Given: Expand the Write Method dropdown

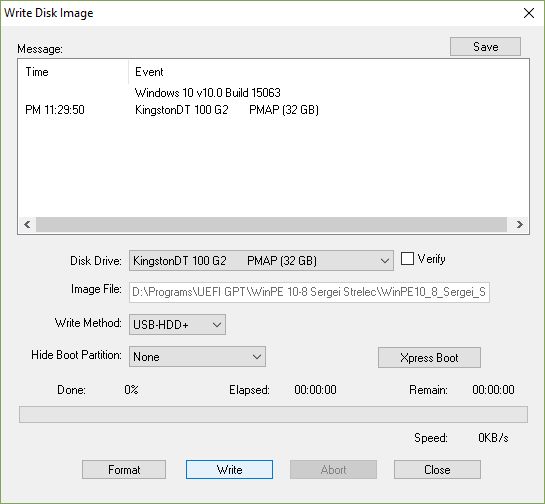Looking at the screenshot, I should pyautogui.click(x=177, y=325).
